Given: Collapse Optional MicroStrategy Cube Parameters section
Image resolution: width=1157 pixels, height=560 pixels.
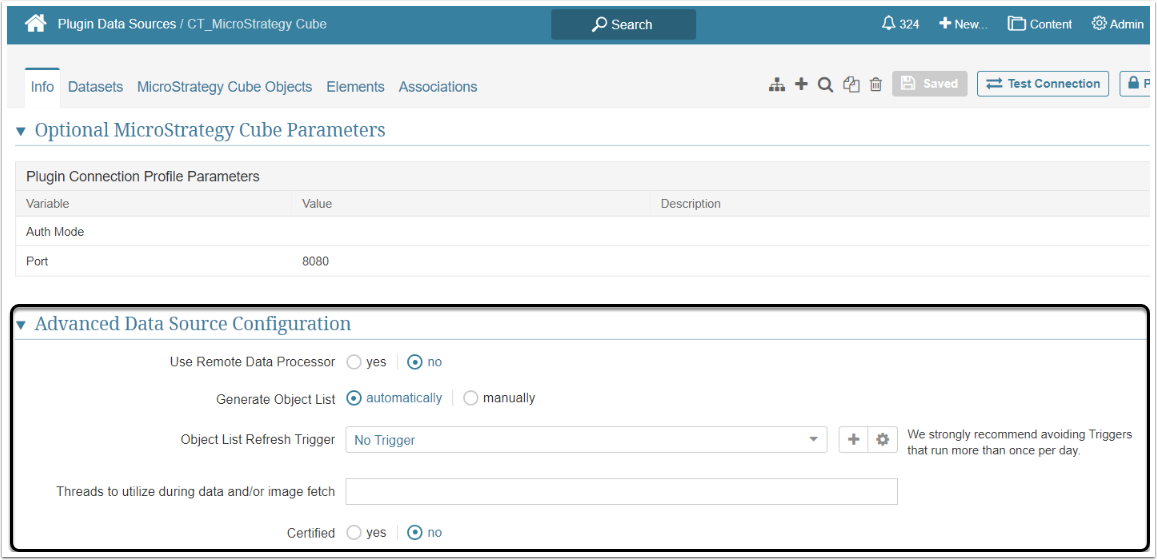Looking at the screenshot, I should pyautogui.click(x=21, y=131).
